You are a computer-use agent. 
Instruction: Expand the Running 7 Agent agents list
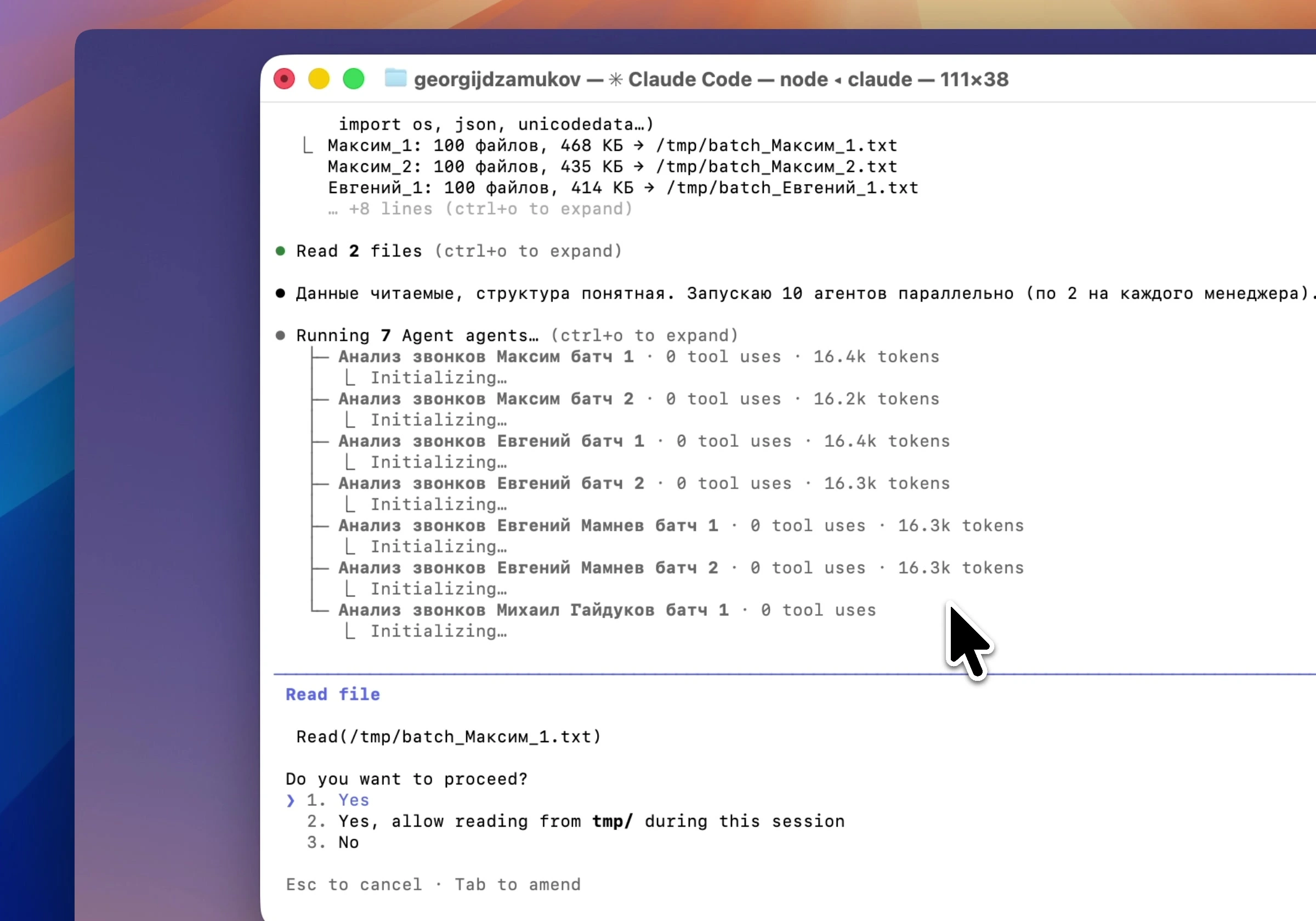[x=516, y=336]
